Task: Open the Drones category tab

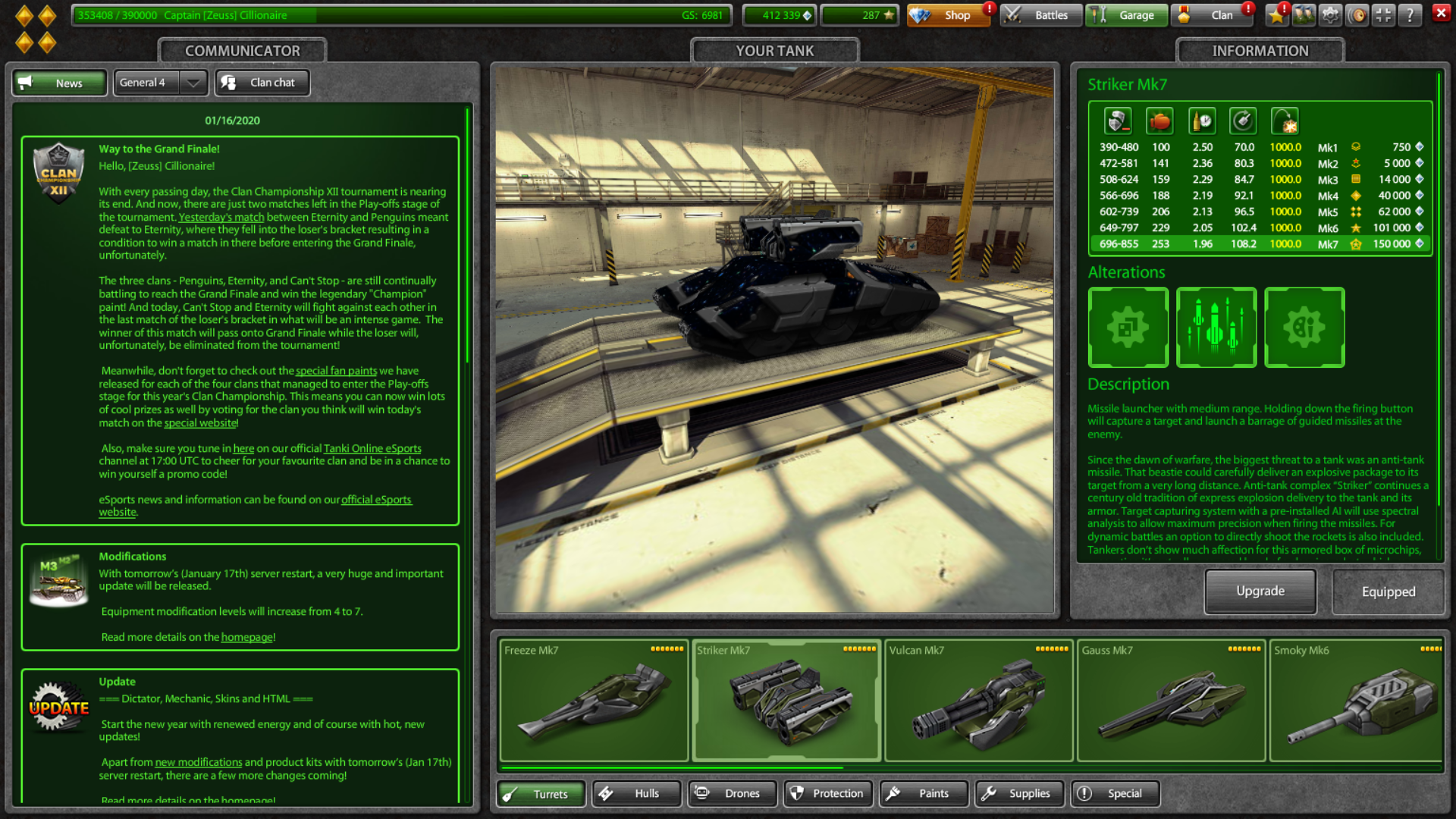Action: coord(732,793)
